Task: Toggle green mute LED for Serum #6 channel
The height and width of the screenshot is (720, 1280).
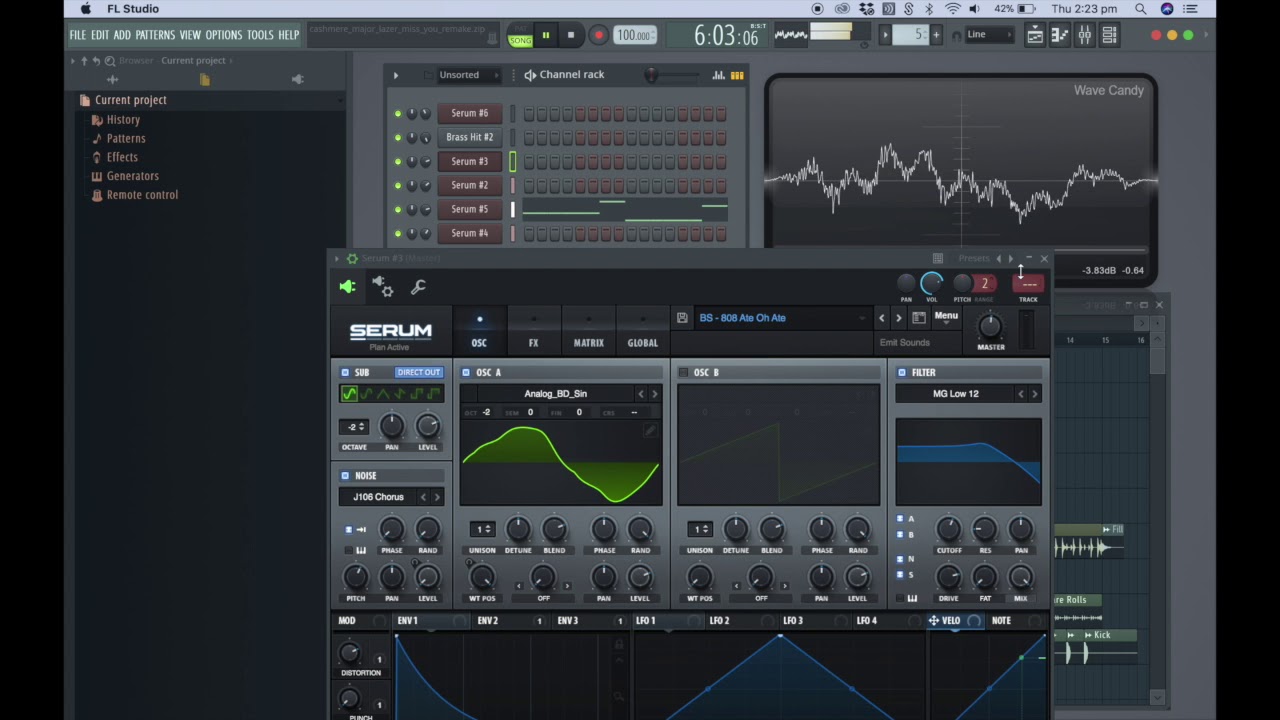Action: [x=398, y=113]
